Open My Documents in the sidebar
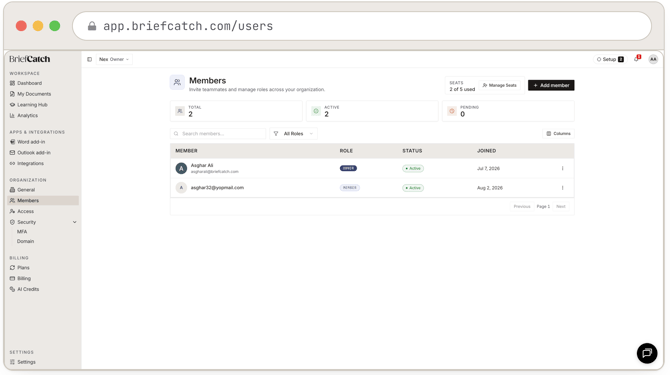Viewport: 670px width, 375px height. 30,94
